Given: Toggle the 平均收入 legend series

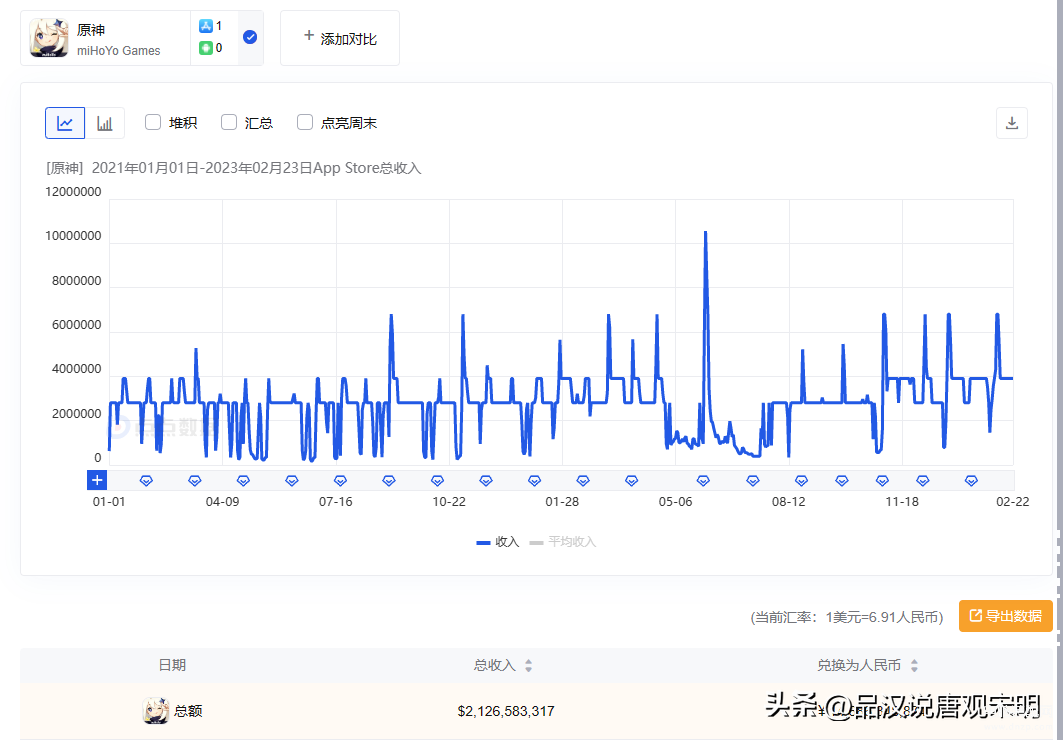Looking at the screenshot, I should 563,542.
